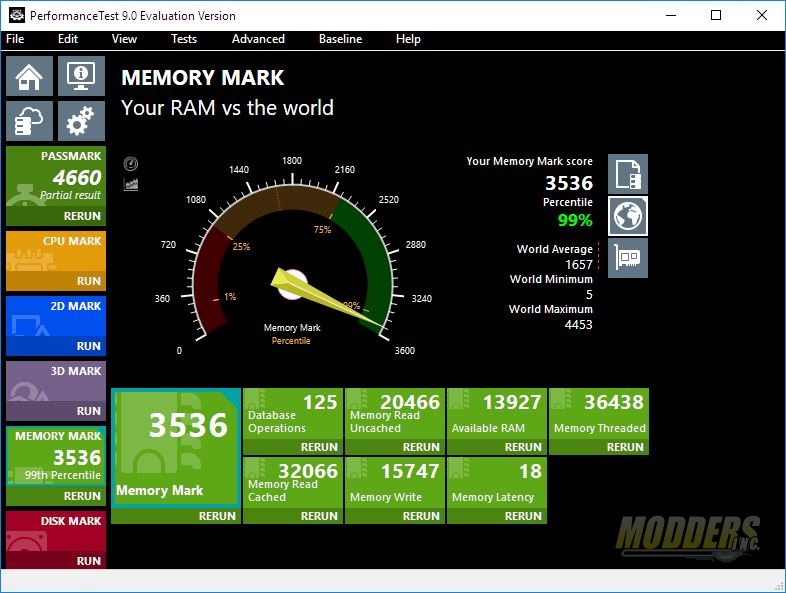Minimize the PerformanceTest window
The image size is (786, 593).
671,15
